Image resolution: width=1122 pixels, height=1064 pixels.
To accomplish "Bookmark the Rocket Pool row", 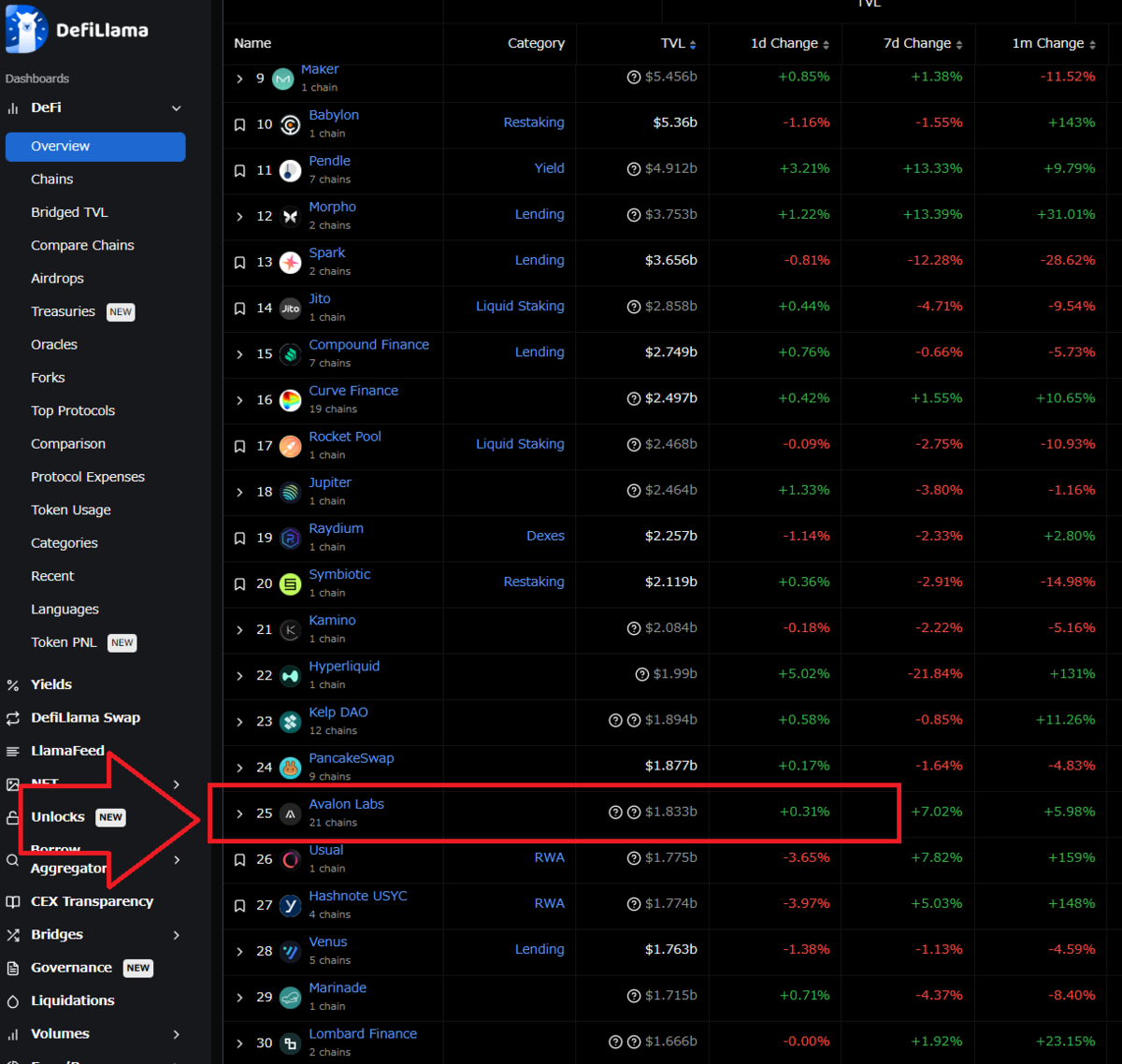I will pyautogui.click(x=240, y=446).
